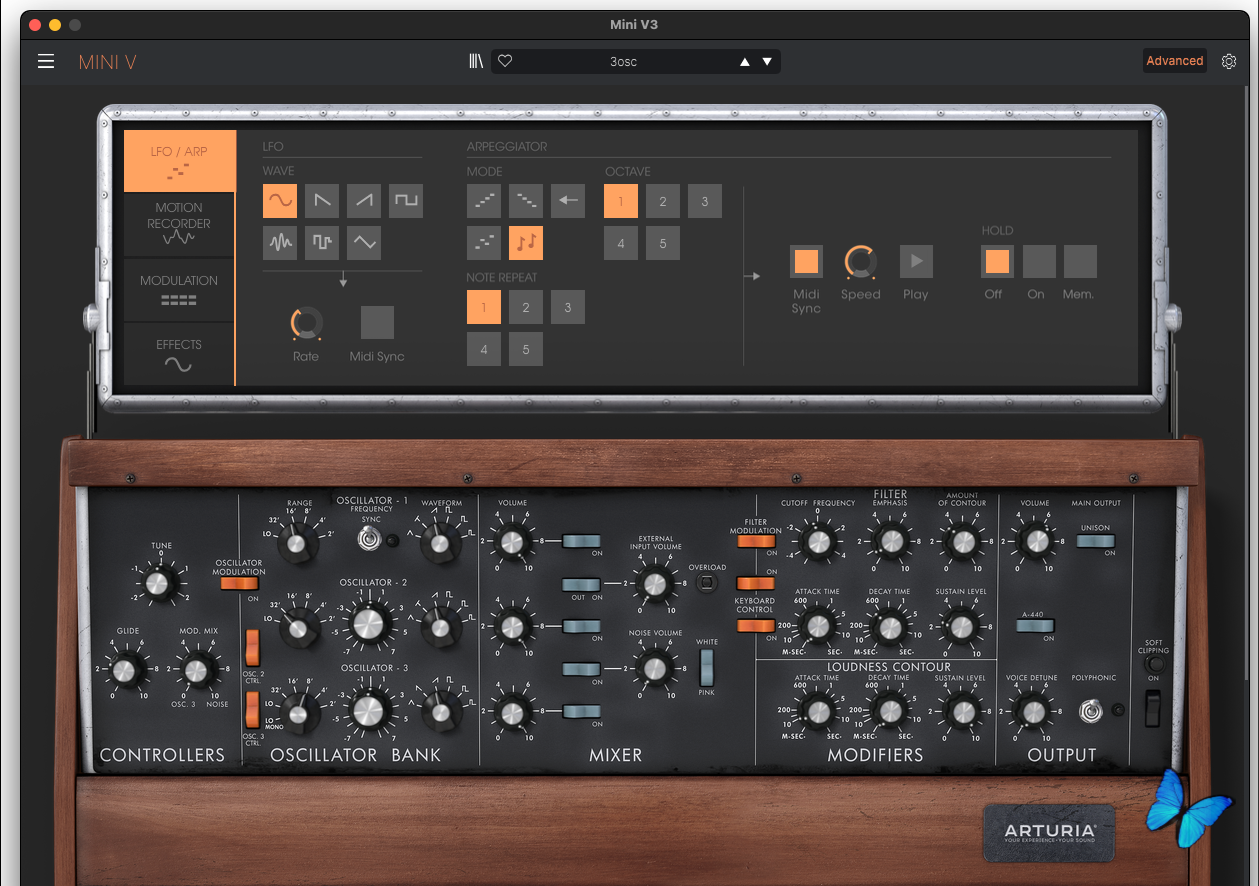Click the filter Cutoff Frequency knob
This screenshot has width=1259, height=886.
pos(818,541)
